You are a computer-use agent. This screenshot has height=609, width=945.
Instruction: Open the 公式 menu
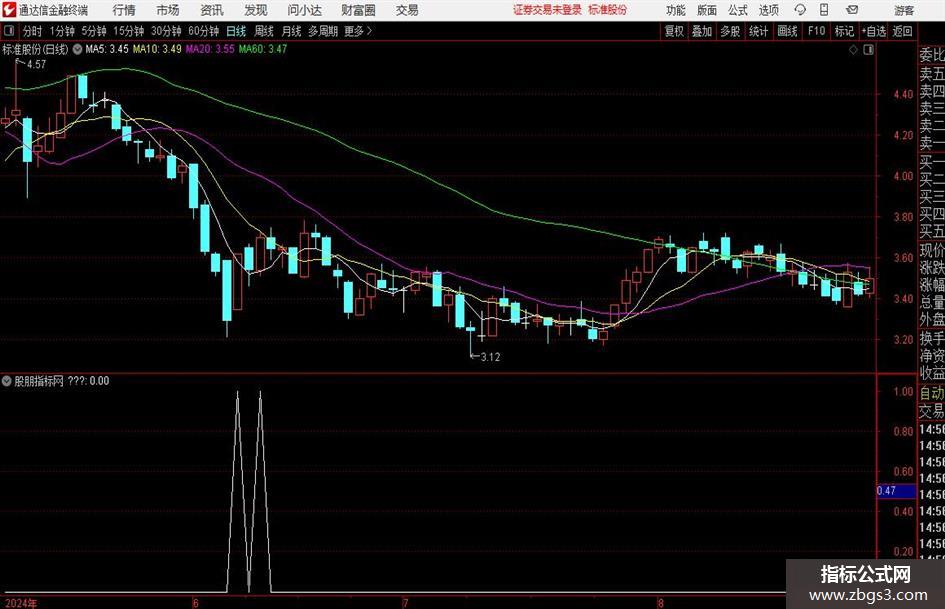tap(737, 10)
